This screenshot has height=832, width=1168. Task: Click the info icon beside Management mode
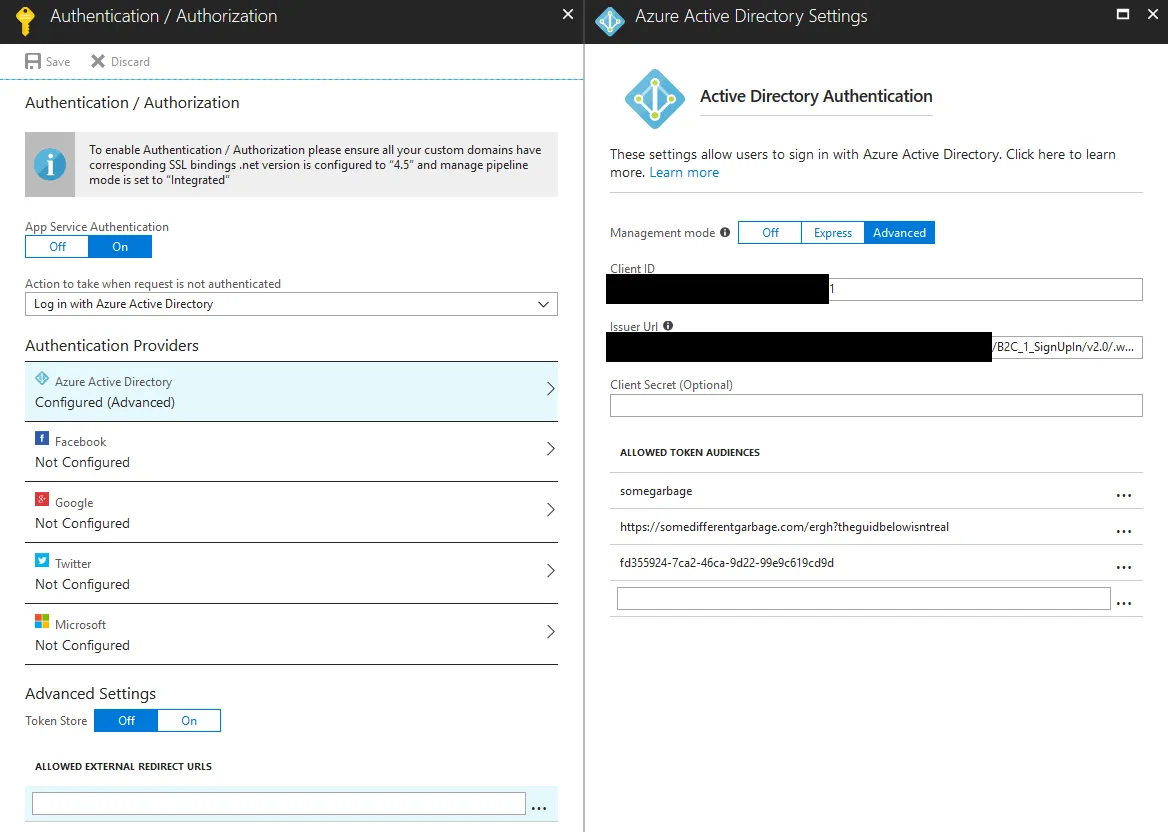tap(725, 232)
